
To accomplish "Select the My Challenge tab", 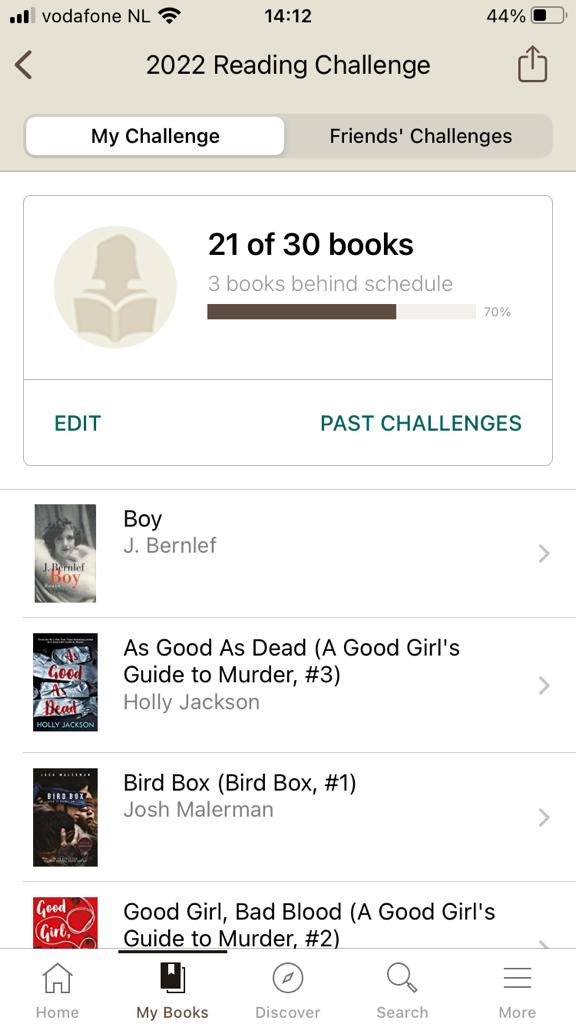I will click(155, 136).
